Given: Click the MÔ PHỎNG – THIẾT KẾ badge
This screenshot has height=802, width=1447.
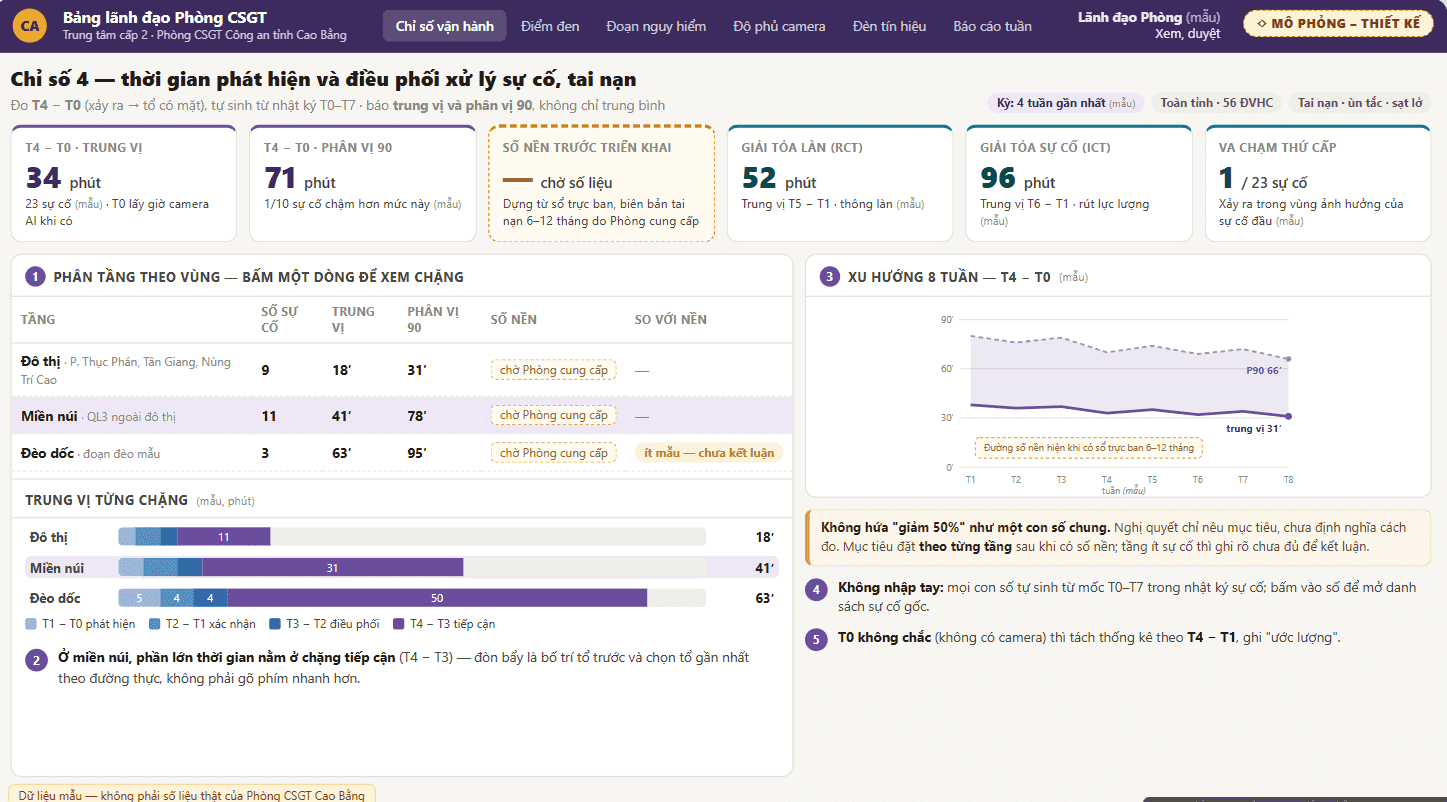Looking at the screenshot, I should 1338,23.
